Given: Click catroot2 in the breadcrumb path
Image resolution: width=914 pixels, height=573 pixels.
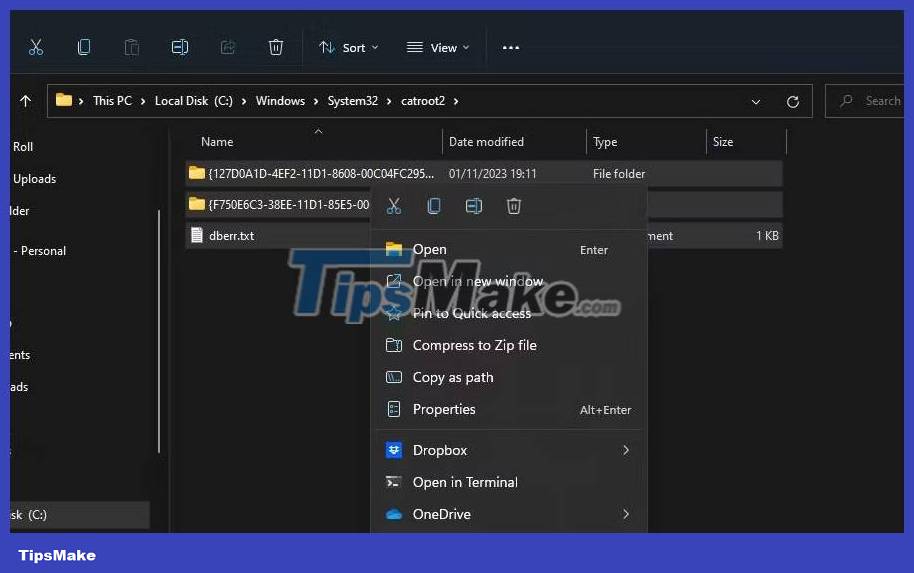Looking at the screenshot, I should pyautogui.click(x=423, y=101).
